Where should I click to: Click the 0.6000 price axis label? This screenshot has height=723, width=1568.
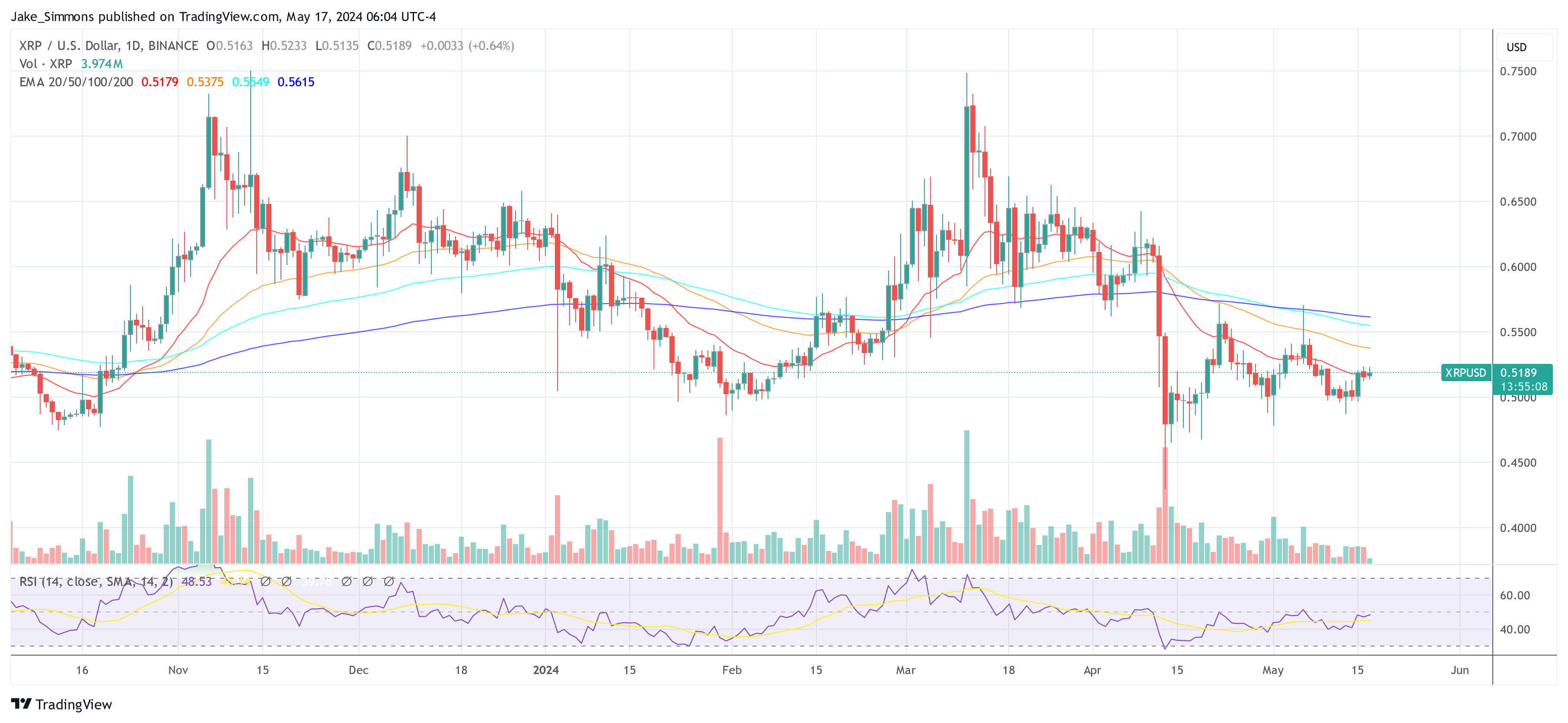click(x=1518, y=267)
